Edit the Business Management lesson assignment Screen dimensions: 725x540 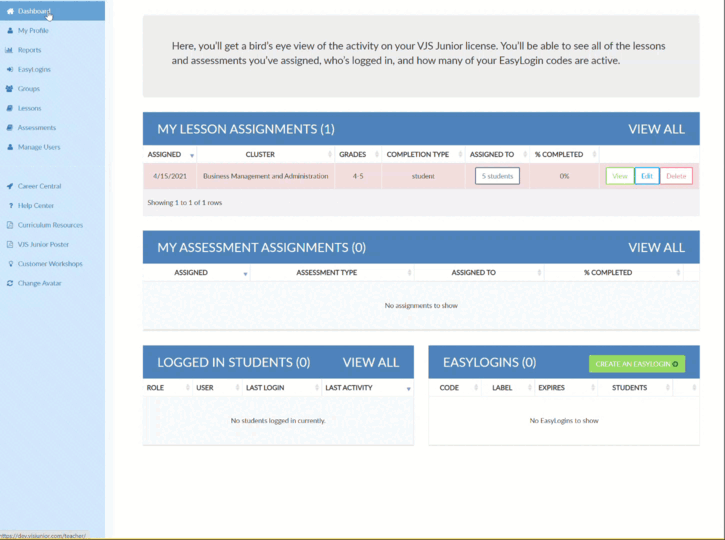point(646,176)
